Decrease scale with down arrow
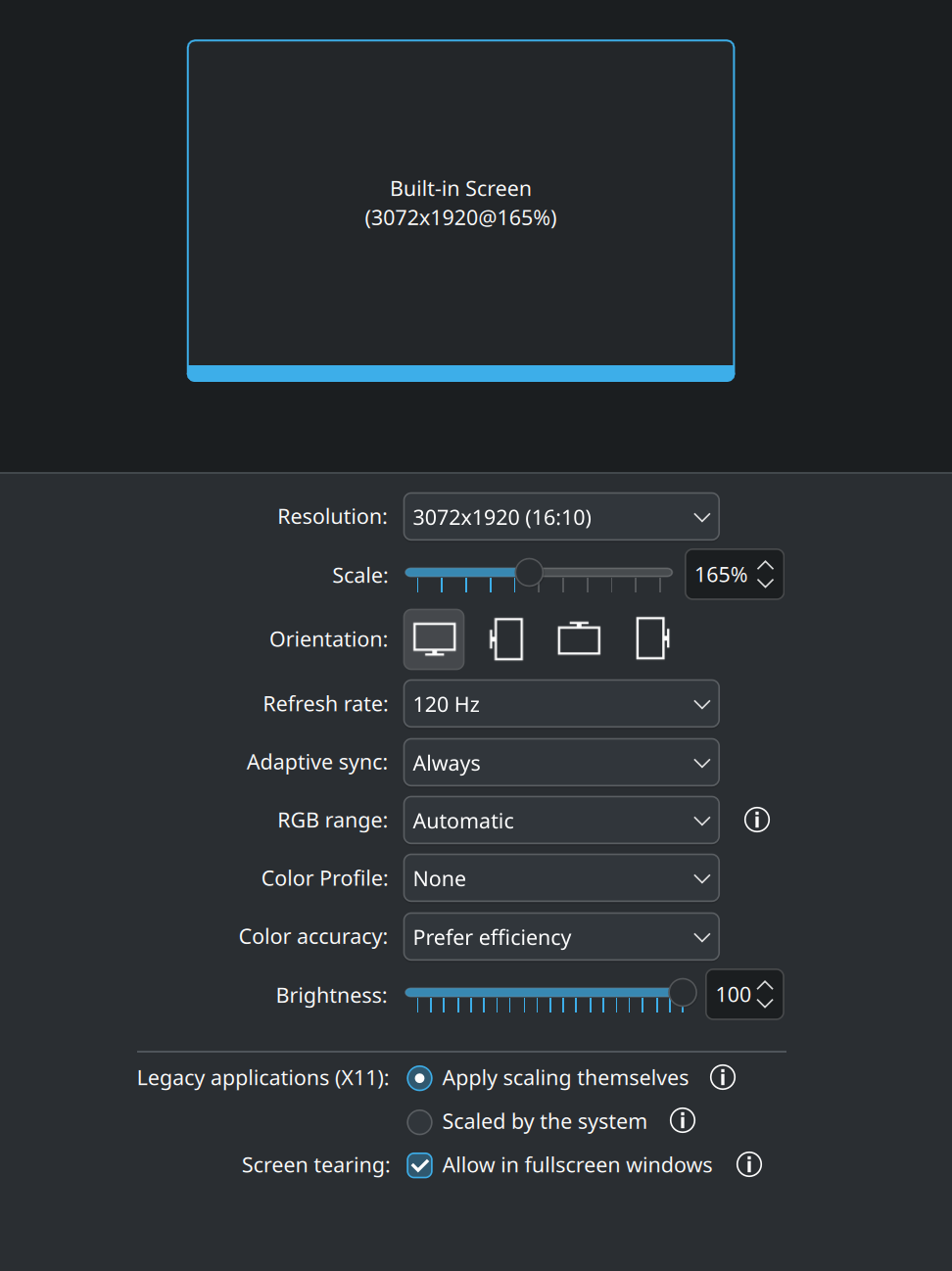Image resolution: width=952 pixels, height=1271 pixels. [x=766, y=583]
